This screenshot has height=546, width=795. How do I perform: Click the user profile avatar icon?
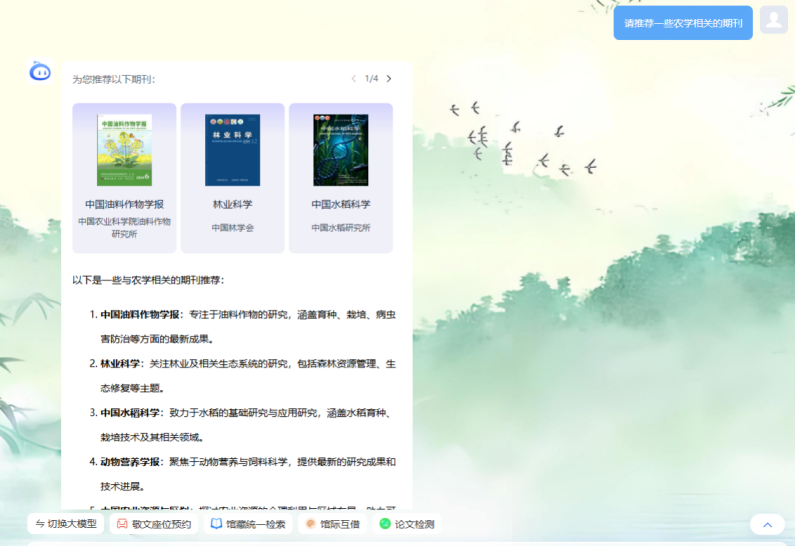pyautogui.click(x=773, y=20)
